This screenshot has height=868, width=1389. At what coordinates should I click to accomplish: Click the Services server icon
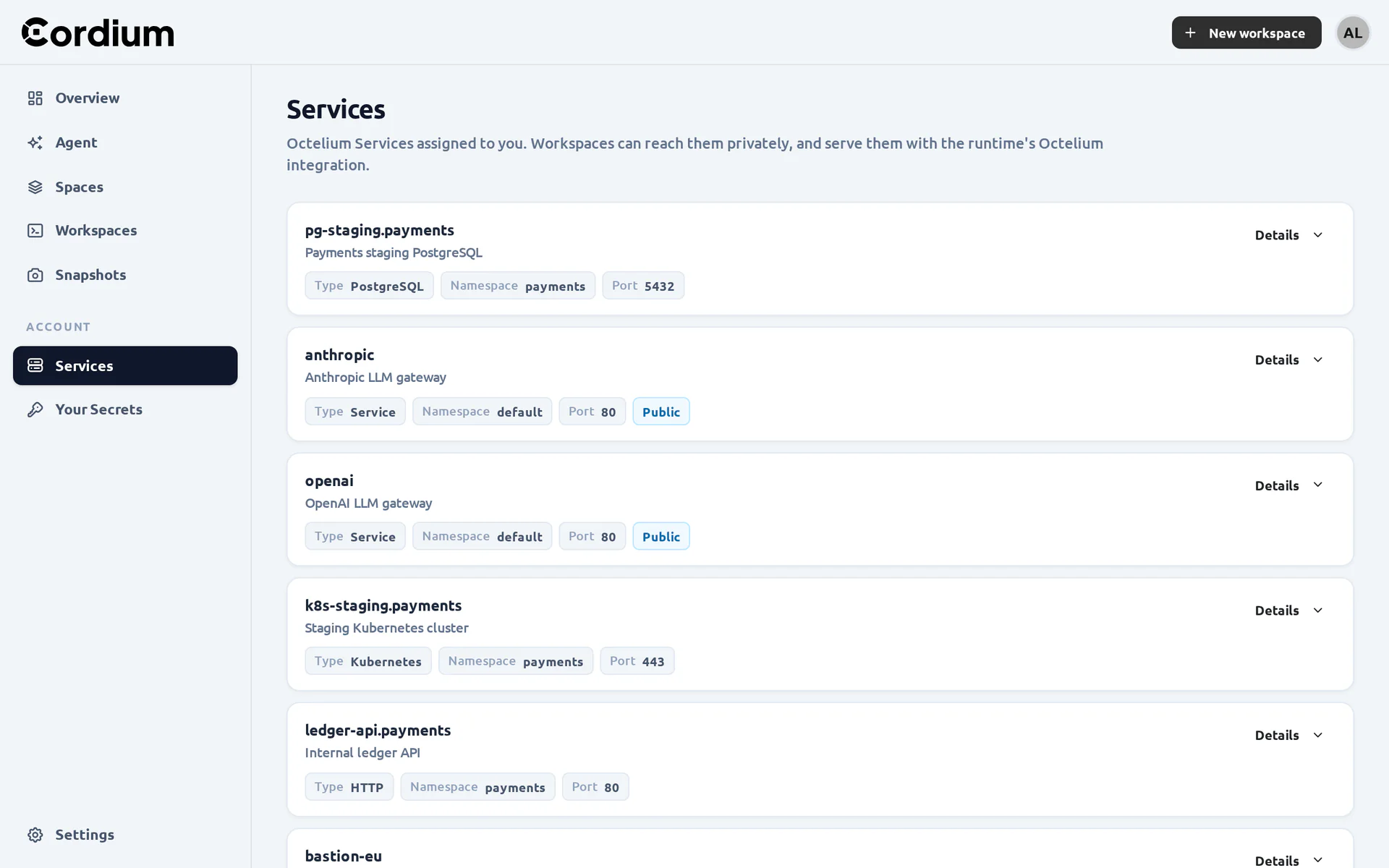[x=35, y=365]
